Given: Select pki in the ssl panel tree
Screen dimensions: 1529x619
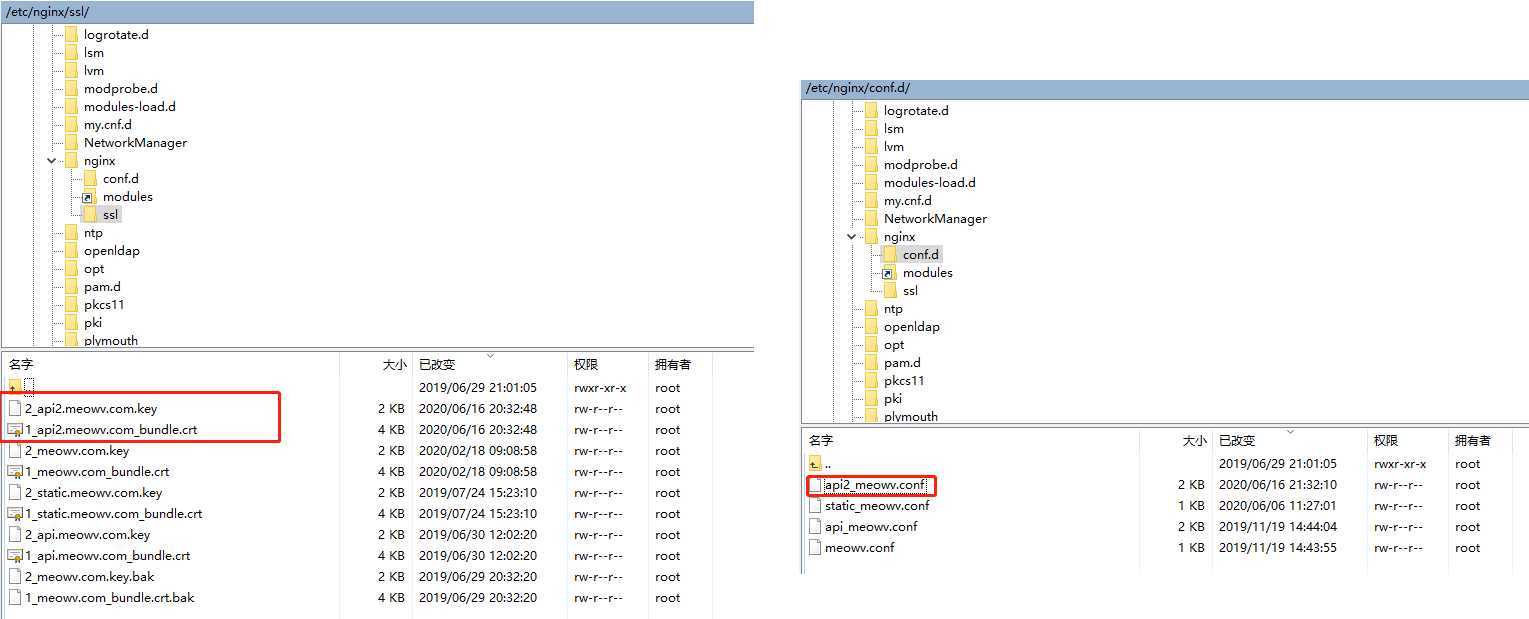Looking at the screenshot, I should [x=92, y=323].
